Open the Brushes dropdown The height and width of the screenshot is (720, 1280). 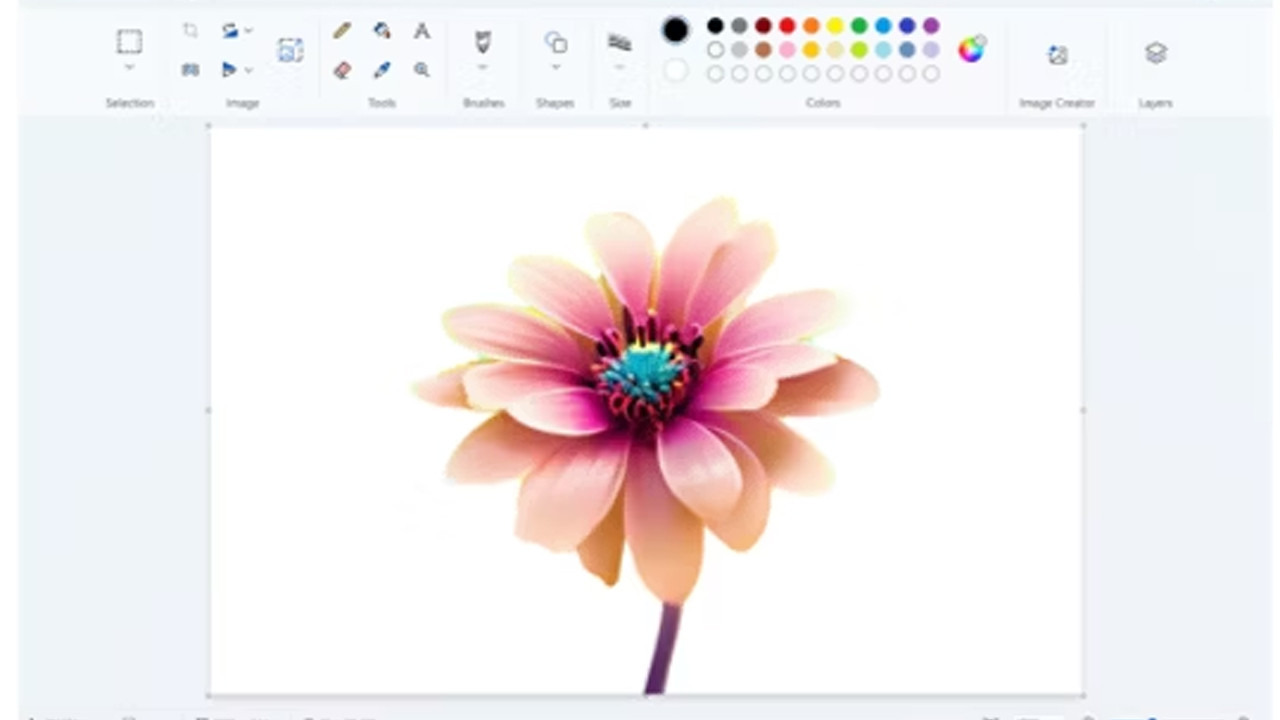[x=483, y=68]
